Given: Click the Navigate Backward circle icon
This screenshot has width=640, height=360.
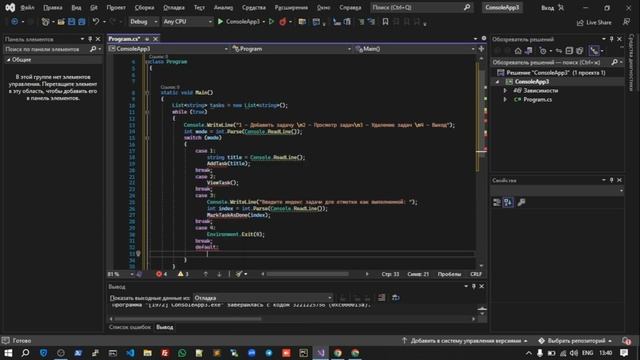Looking at the screenshot, I should pos(14,22).
